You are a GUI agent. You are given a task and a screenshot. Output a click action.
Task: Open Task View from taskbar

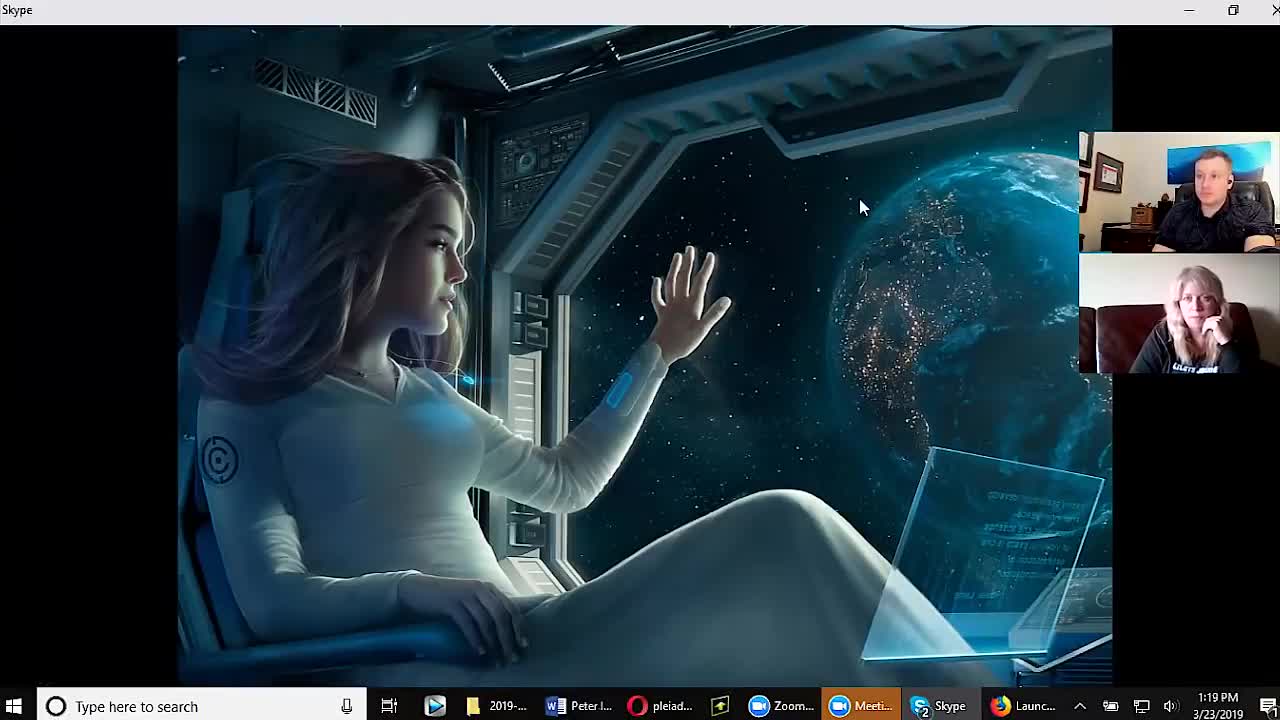tap(389, 706)
